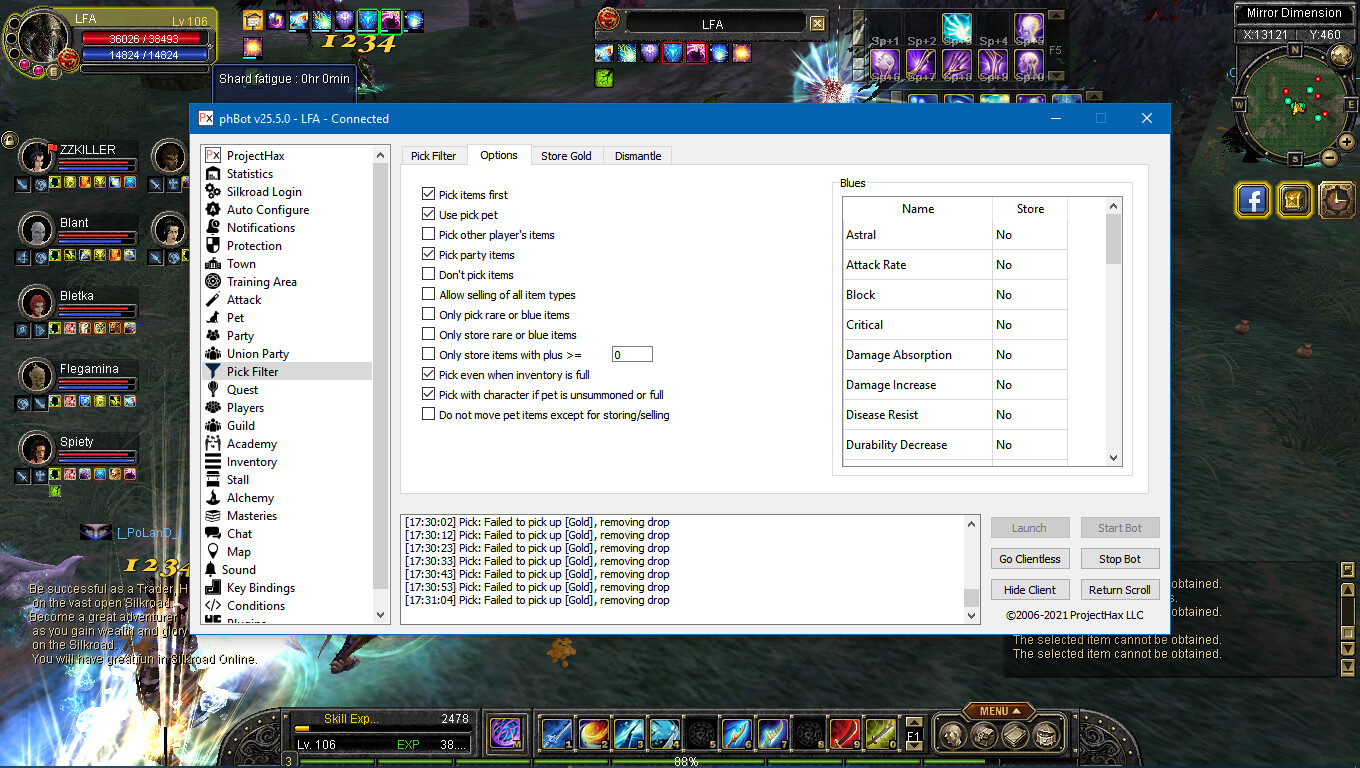Enable Pick other player's items checkbox
The height and width of the screenshot is (768, 1360).
(x=429, y=235)
